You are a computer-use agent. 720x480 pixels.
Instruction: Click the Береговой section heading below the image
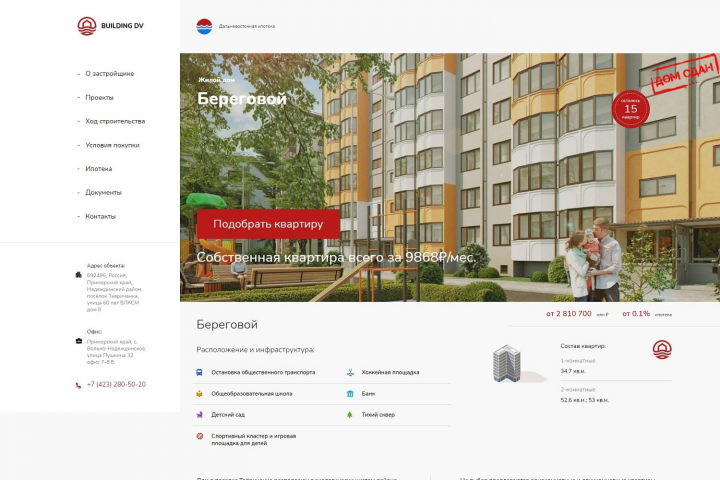click(x=227, y=325)
